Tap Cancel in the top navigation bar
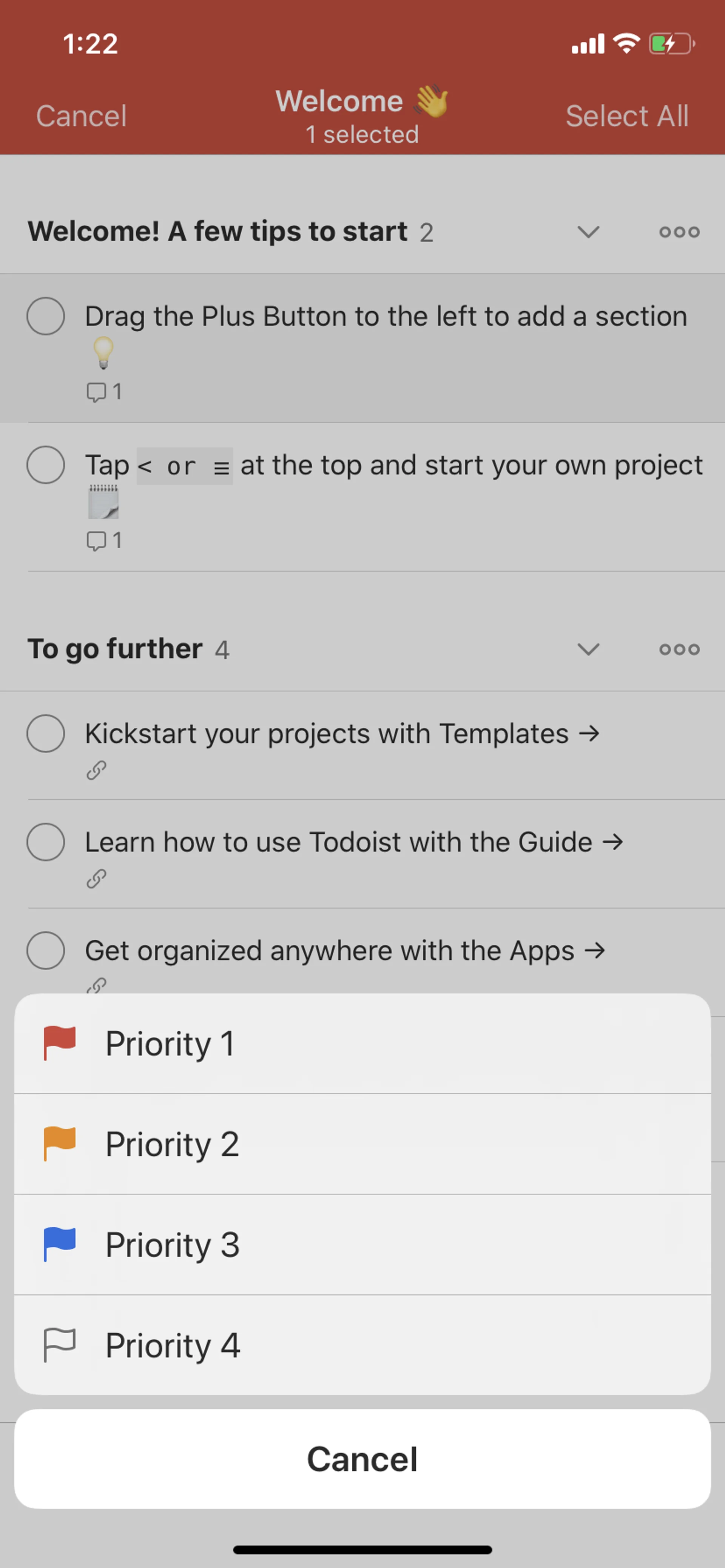This screenshot has height=1568, width=725. [81, 115]
